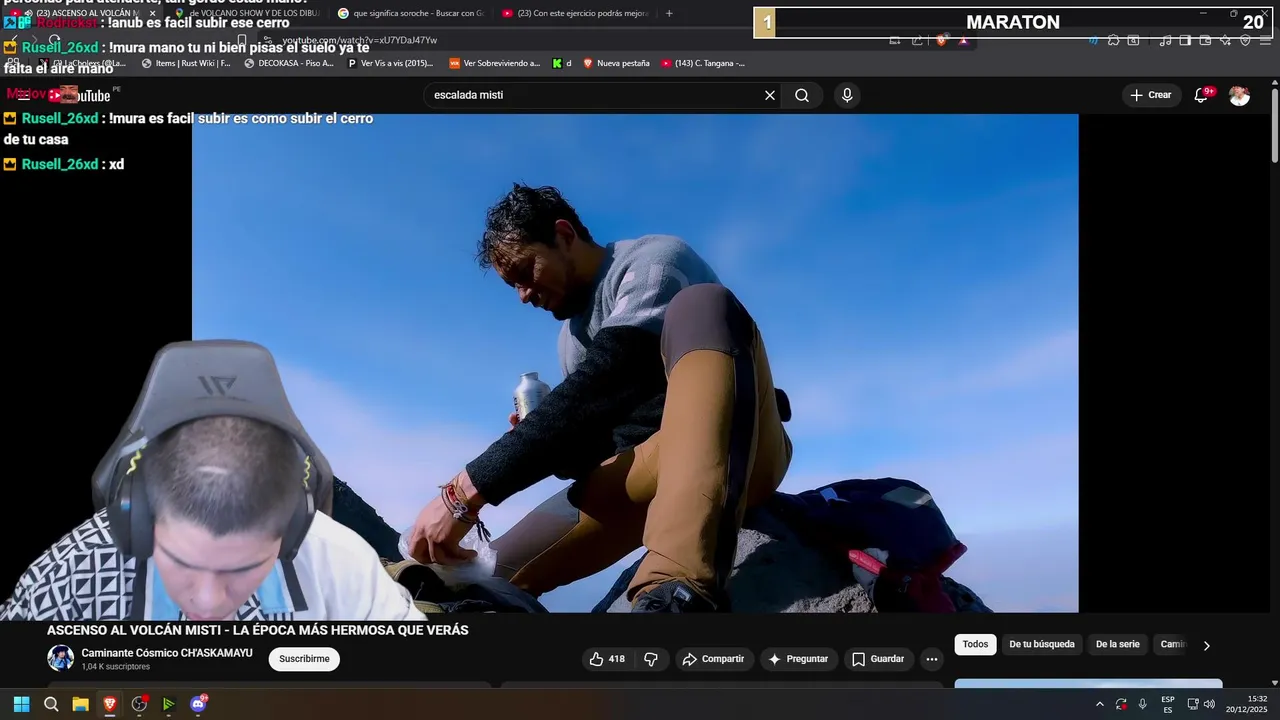The width and height of the screenshot is (1280, 720).
Task: Open the C. Tangana bookmark
Action: point(703,63)
